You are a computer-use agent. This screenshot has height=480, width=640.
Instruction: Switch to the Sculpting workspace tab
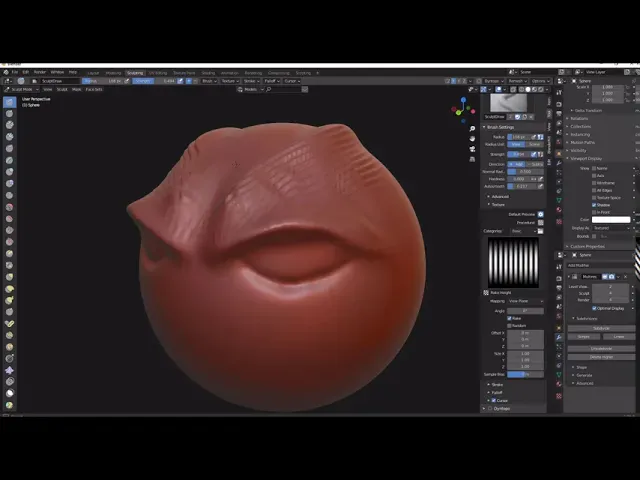pos(135,72)
